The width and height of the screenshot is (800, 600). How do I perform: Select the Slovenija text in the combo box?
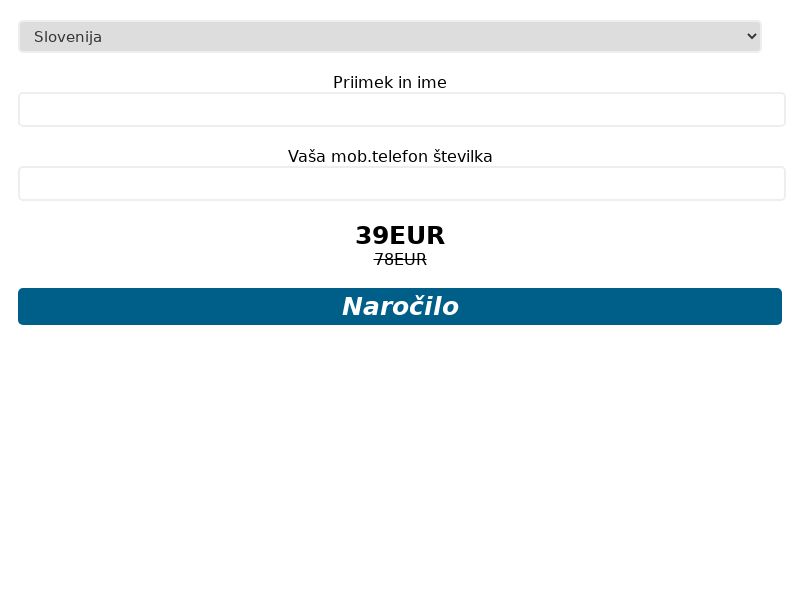coord(68,36)
